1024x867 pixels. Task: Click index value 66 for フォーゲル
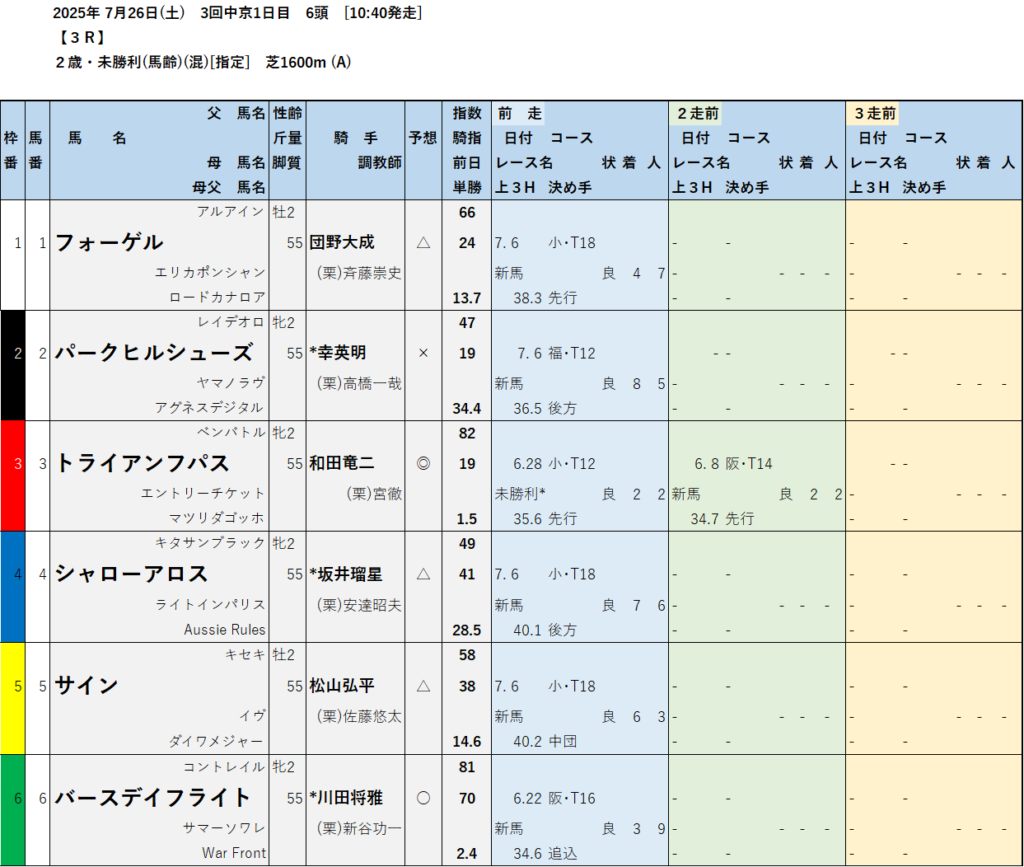pyautogui.click(x=467, y=213)
